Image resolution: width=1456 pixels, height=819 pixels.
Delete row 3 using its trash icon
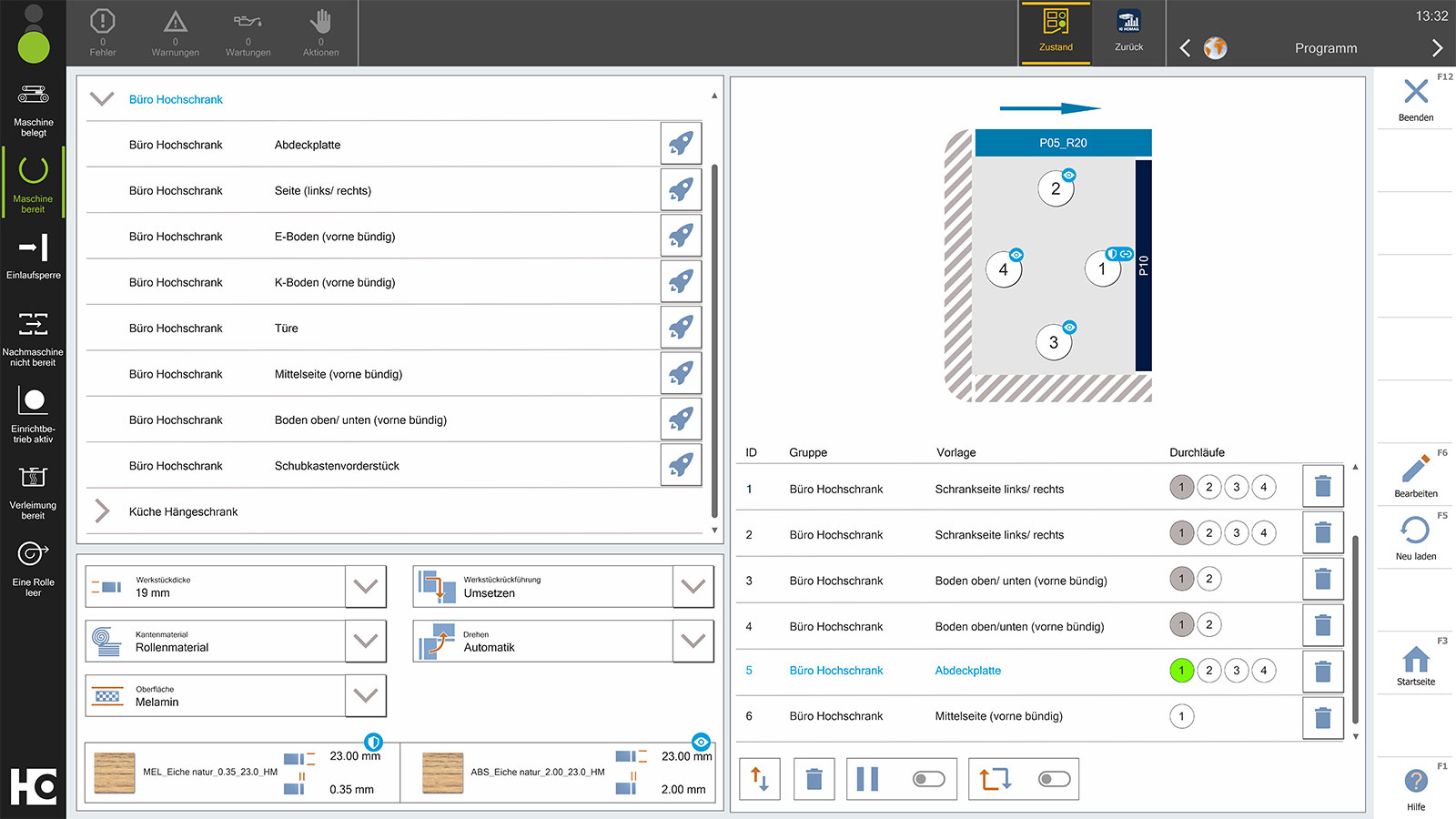[1322, 579]
